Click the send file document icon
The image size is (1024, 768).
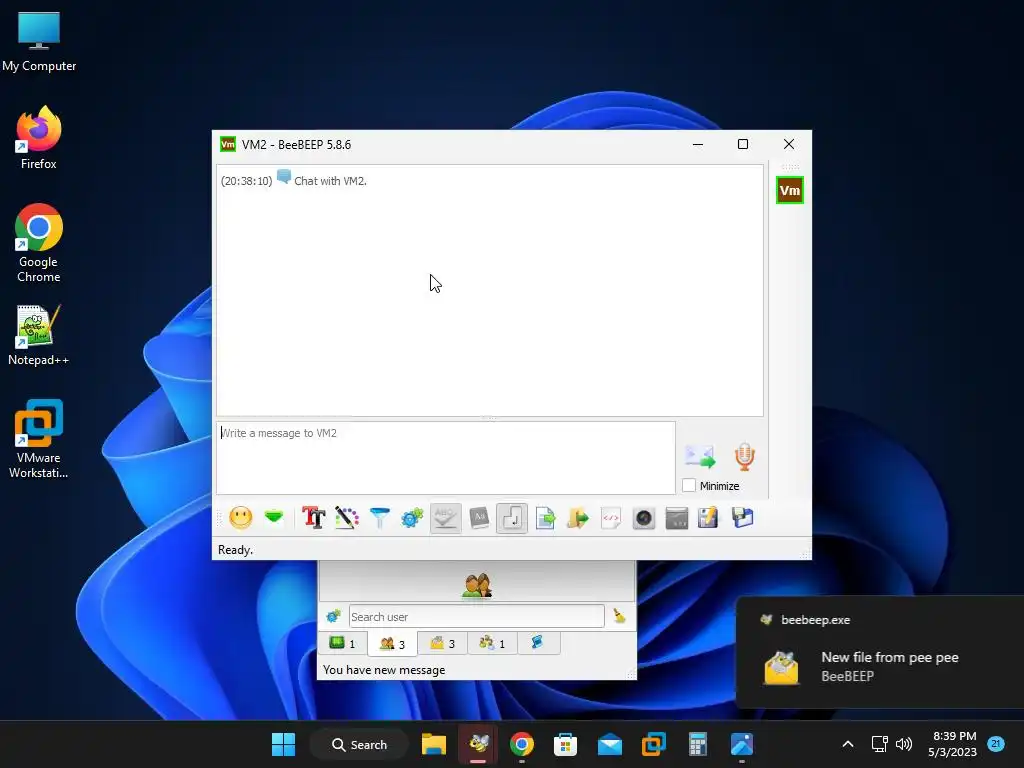[545, 518]
